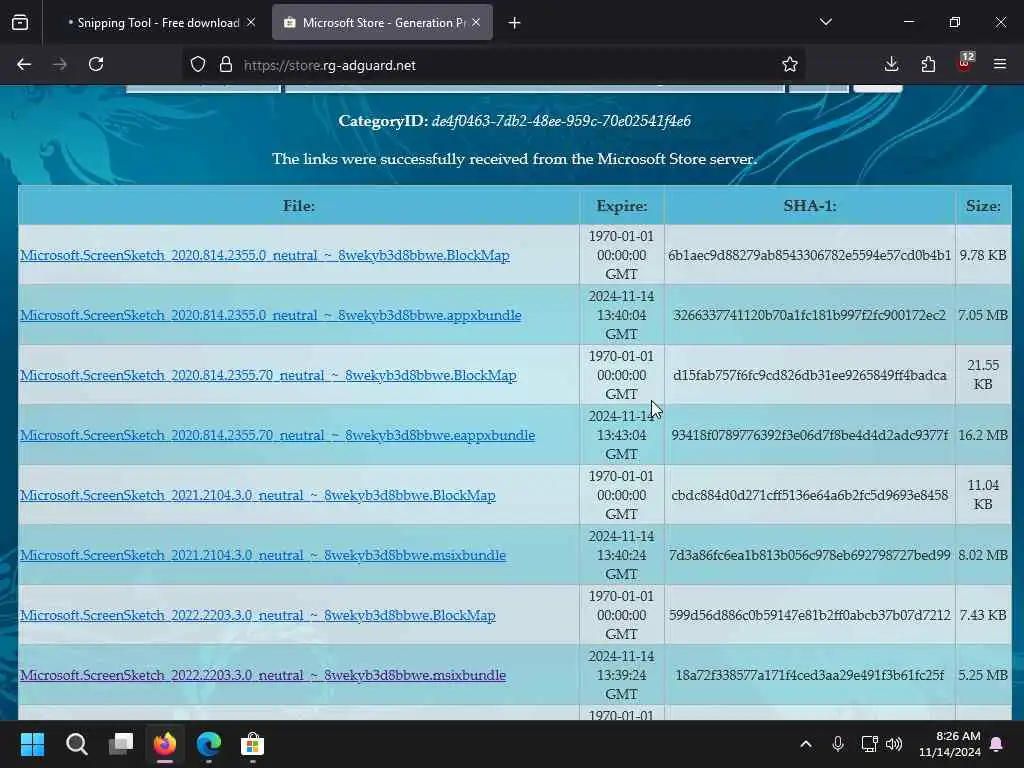Launch Microsoft Edge from taskbar
Screen dimensions: 1024x768
coord(209,744)
